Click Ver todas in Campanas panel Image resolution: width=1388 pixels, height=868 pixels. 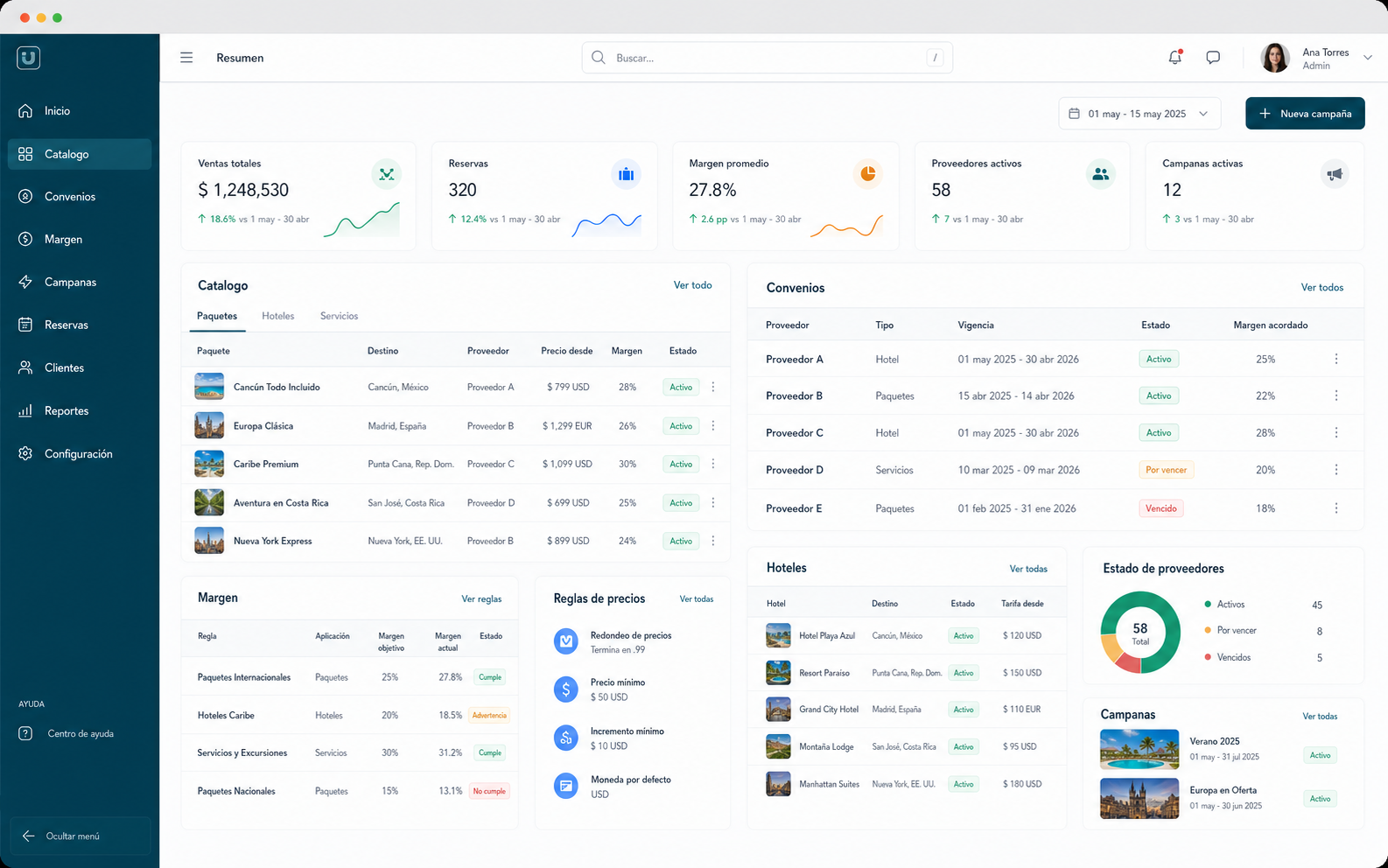[x=1320, y=716]
